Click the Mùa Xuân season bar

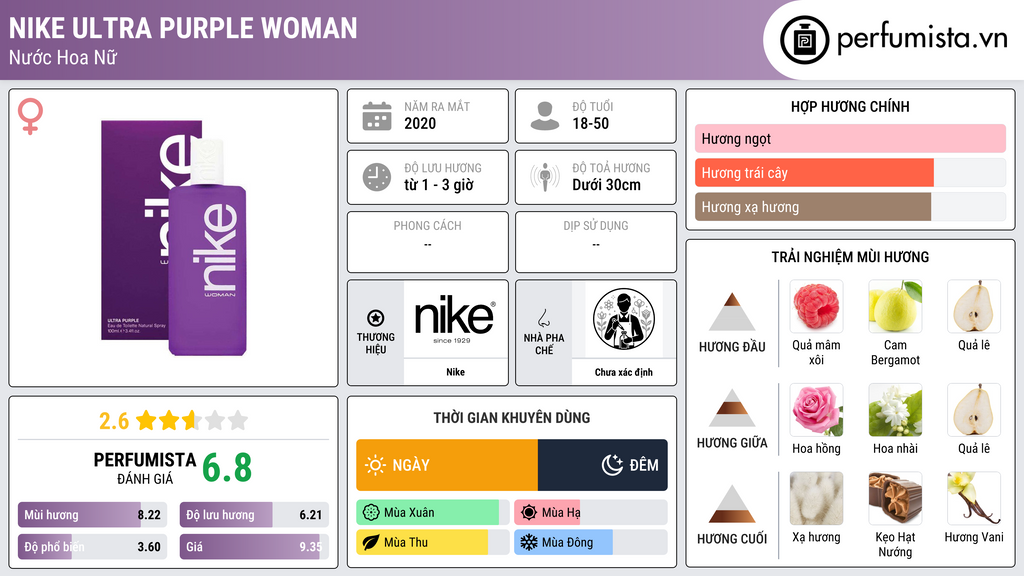click(432, 513)
